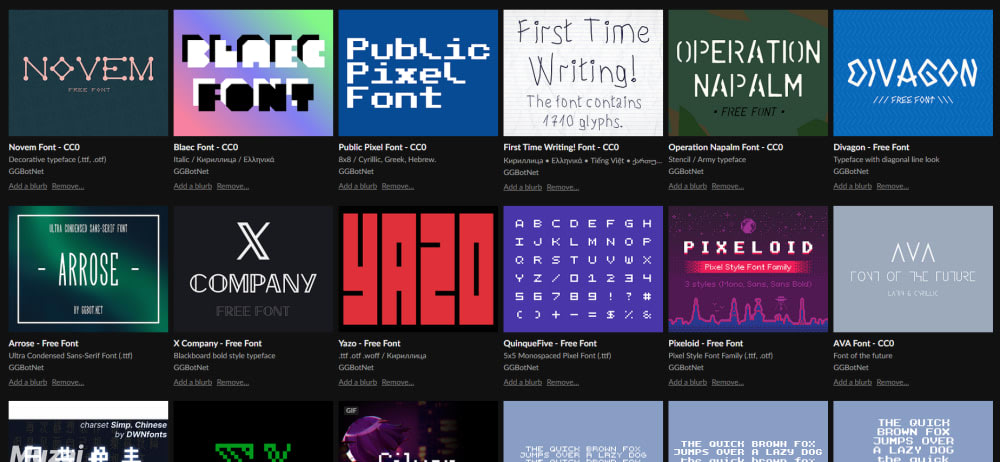Remove X Company from the collection
1000x462 pixels.
tap(233, 382)
